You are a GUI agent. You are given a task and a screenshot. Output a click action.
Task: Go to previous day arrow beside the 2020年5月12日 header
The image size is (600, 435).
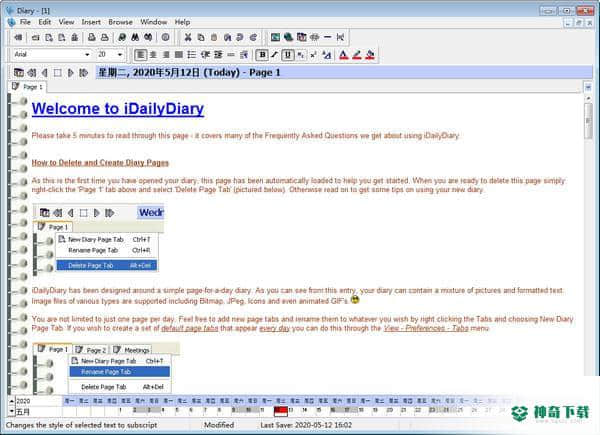(x=45, y=72)
